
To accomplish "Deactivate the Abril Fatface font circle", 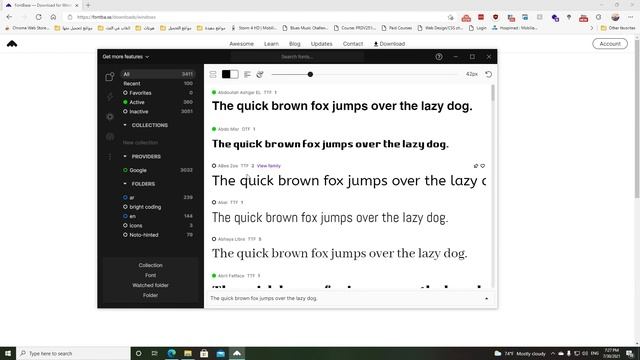I will [x=214, y=276].
